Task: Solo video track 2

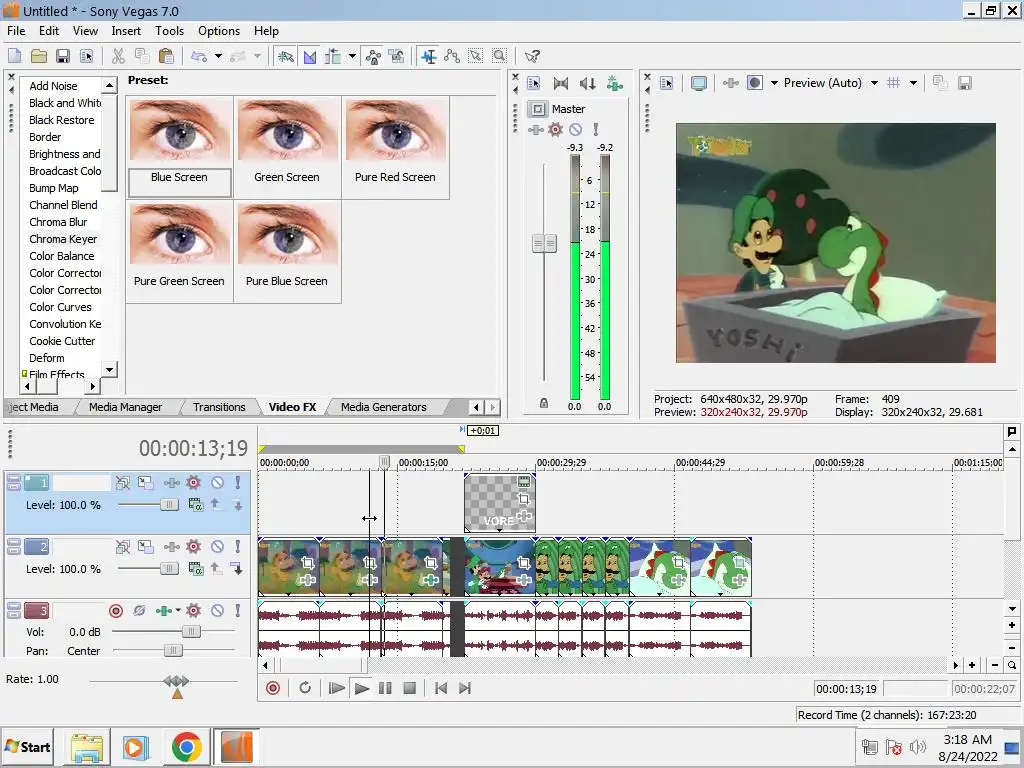Action: pyautogui.click(x=238, y=547)
